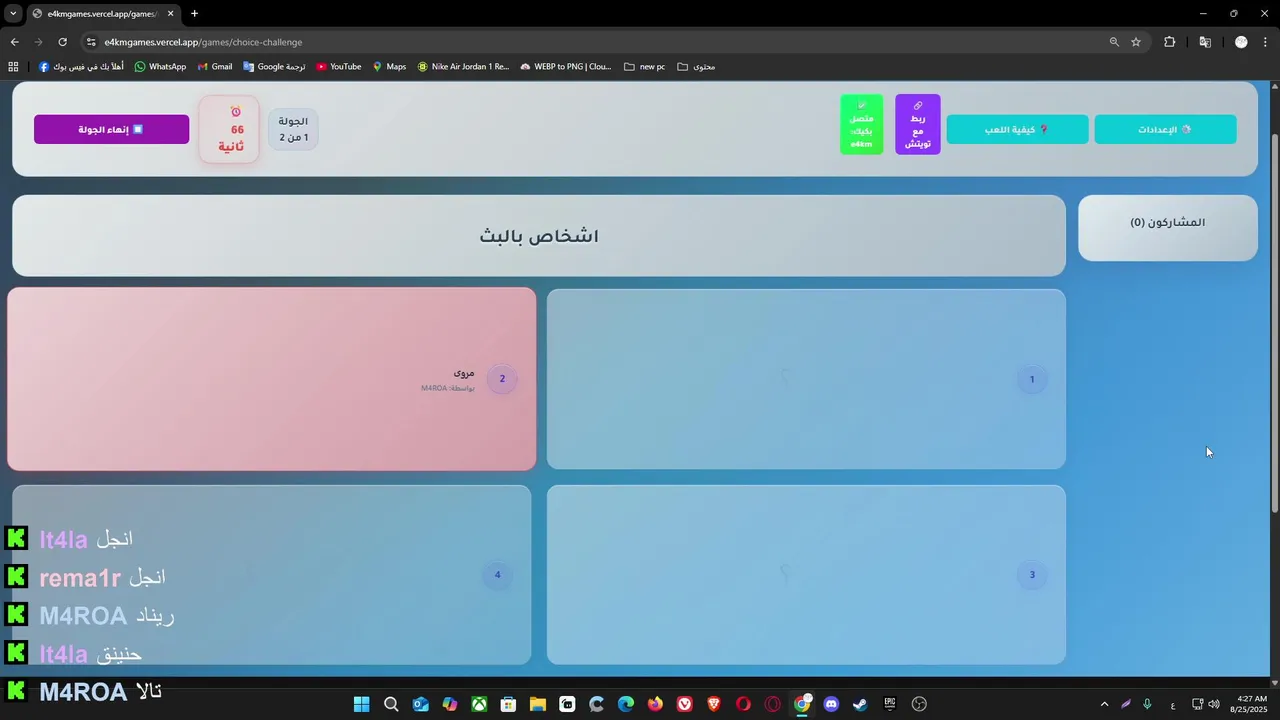This screenshot has height=720, width=1280.
Task: Open the Nike Air Jordan 1 bookmark
Action: (463, 67)
